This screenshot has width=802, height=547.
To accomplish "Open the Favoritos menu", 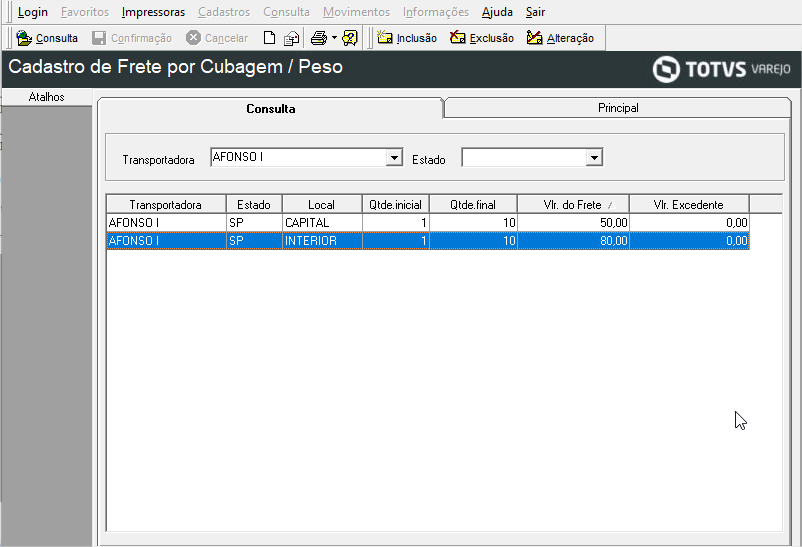I will (85, 12).
